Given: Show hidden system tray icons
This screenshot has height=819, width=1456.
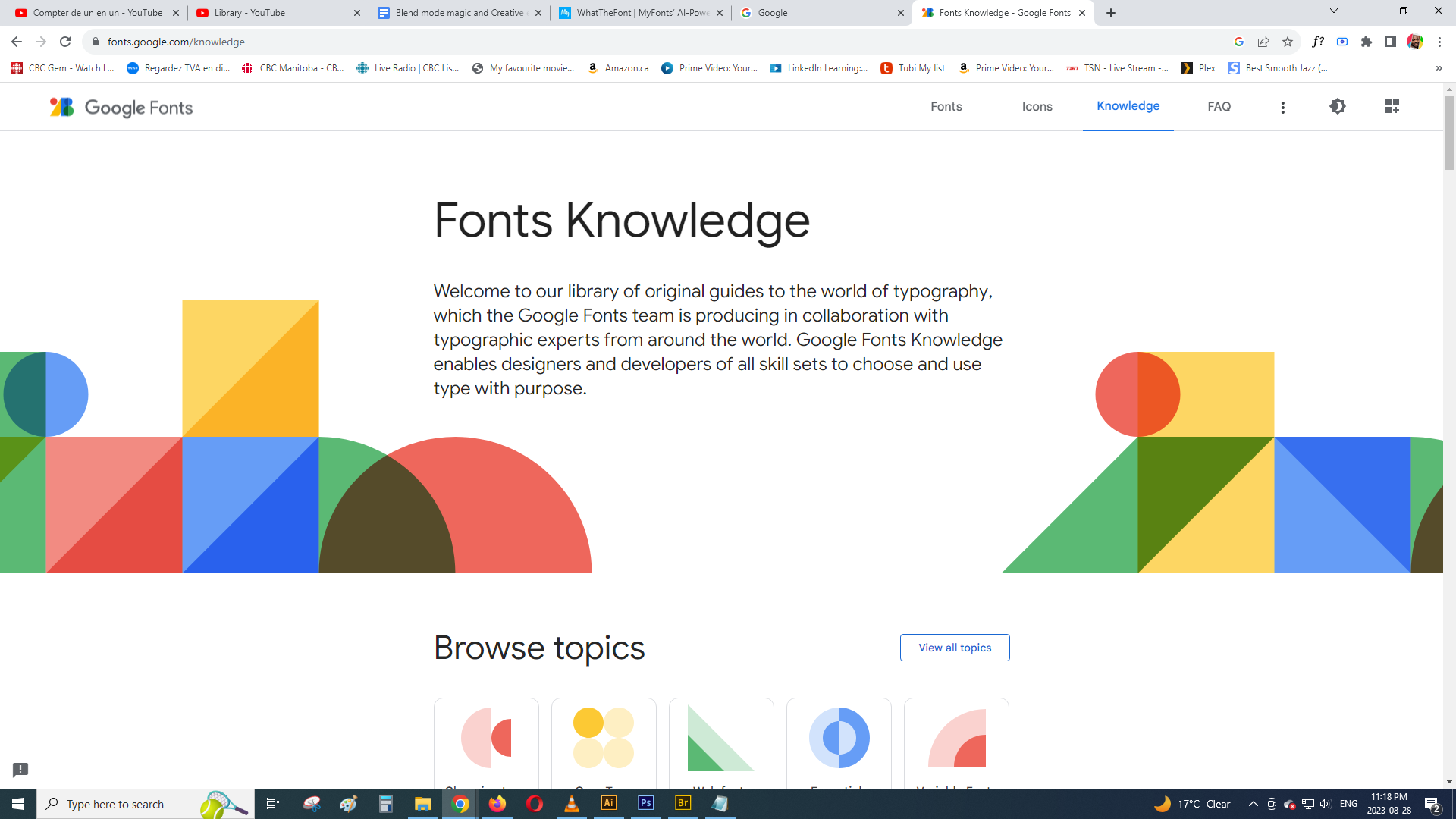Looking at the screenshot, I should coord(1253,804).
